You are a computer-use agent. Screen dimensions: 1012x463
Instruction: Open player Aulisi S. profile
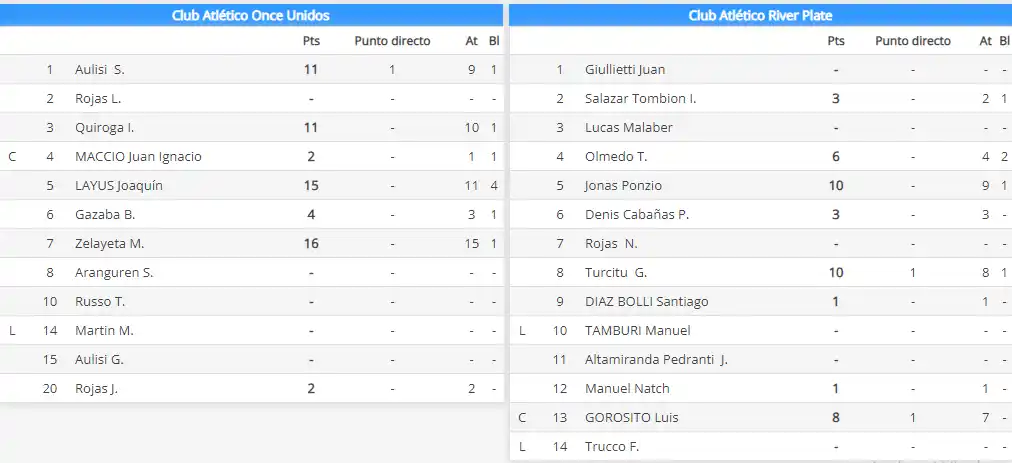point(99,70)
